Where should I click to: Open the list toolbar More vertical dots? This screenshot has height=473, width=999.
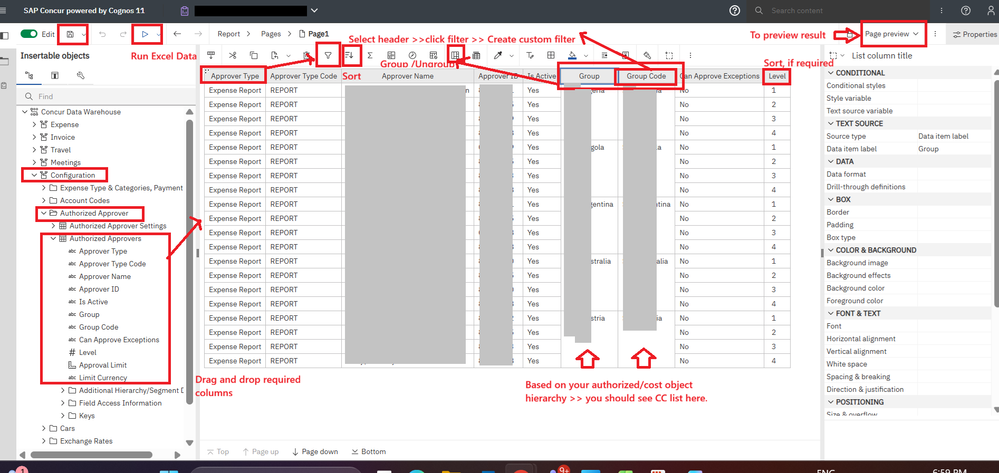[690, 55]
